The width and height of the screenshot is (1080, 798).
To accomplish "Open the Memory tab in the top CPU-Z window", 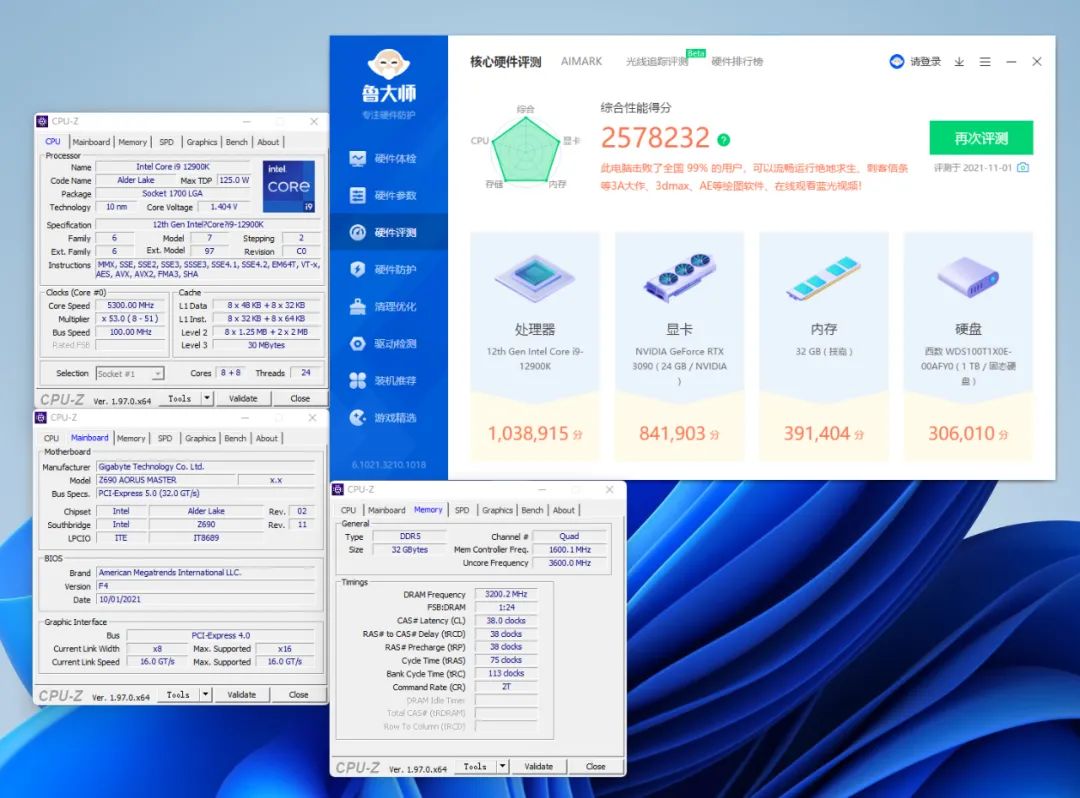I will tap(132, 142).
